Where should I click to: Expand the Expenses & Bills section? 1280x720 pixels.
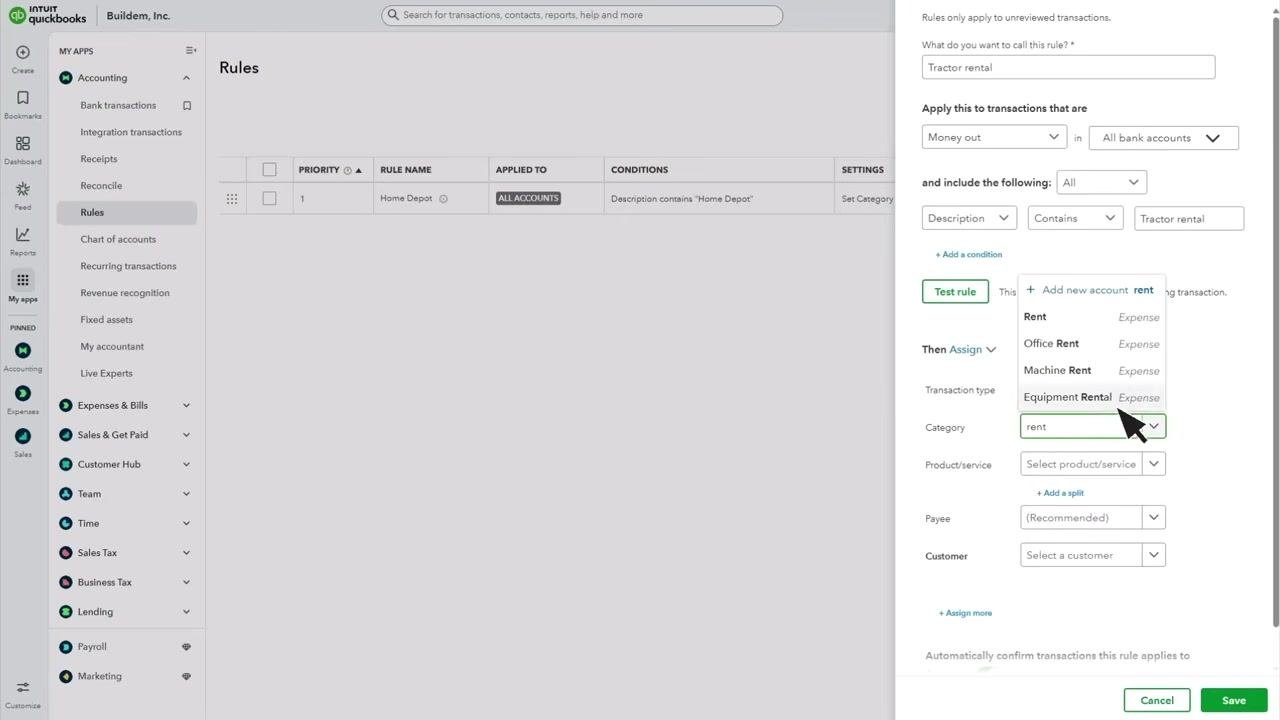(186, 406)
